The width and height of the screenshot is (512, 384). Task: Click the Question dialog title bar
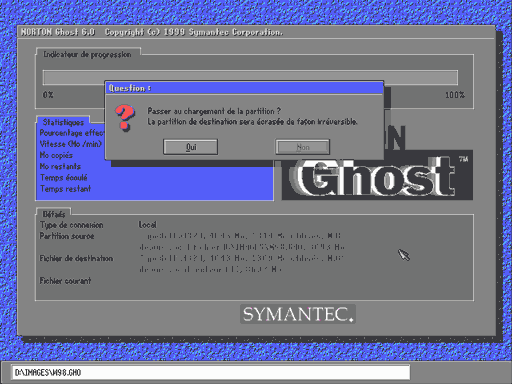pos(244,88)
